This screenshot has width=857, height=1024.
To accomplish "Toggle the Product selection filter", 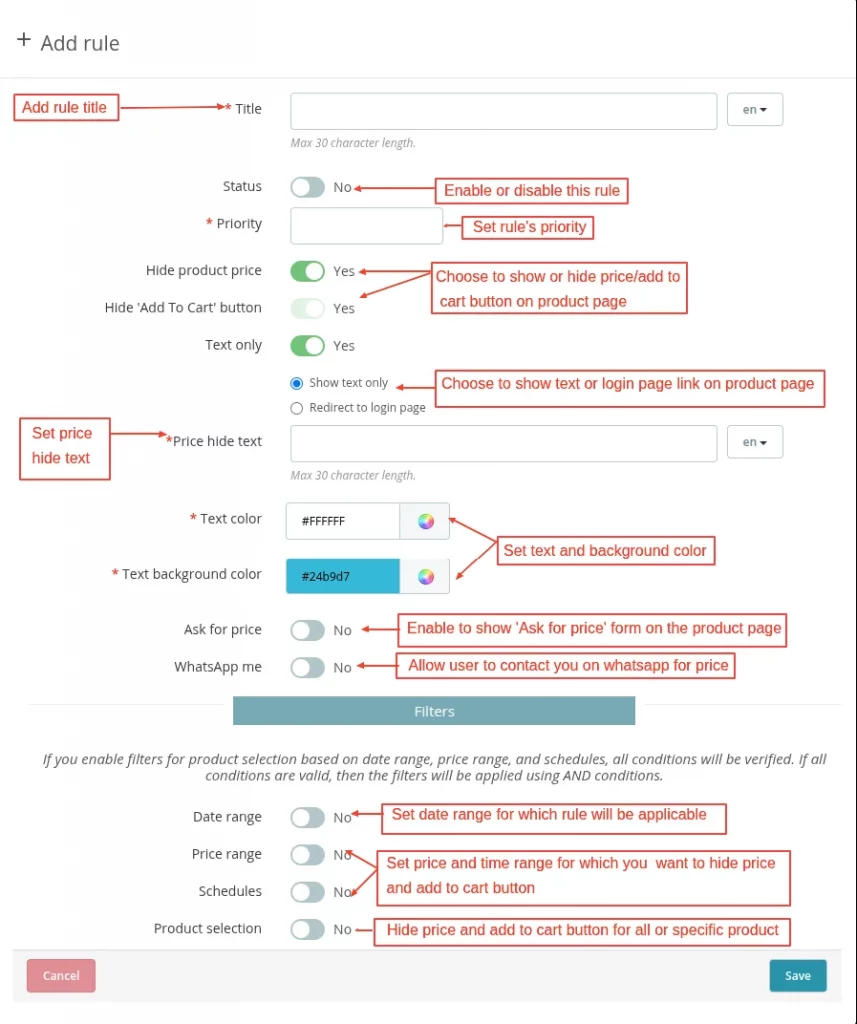I will (x=308, y=929).
